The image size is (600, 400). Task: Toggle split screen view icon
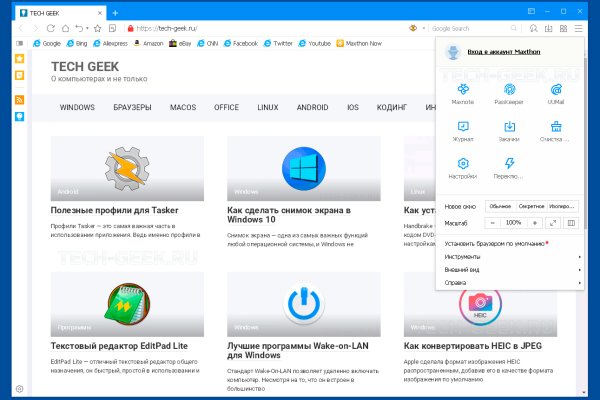(572, 223)
